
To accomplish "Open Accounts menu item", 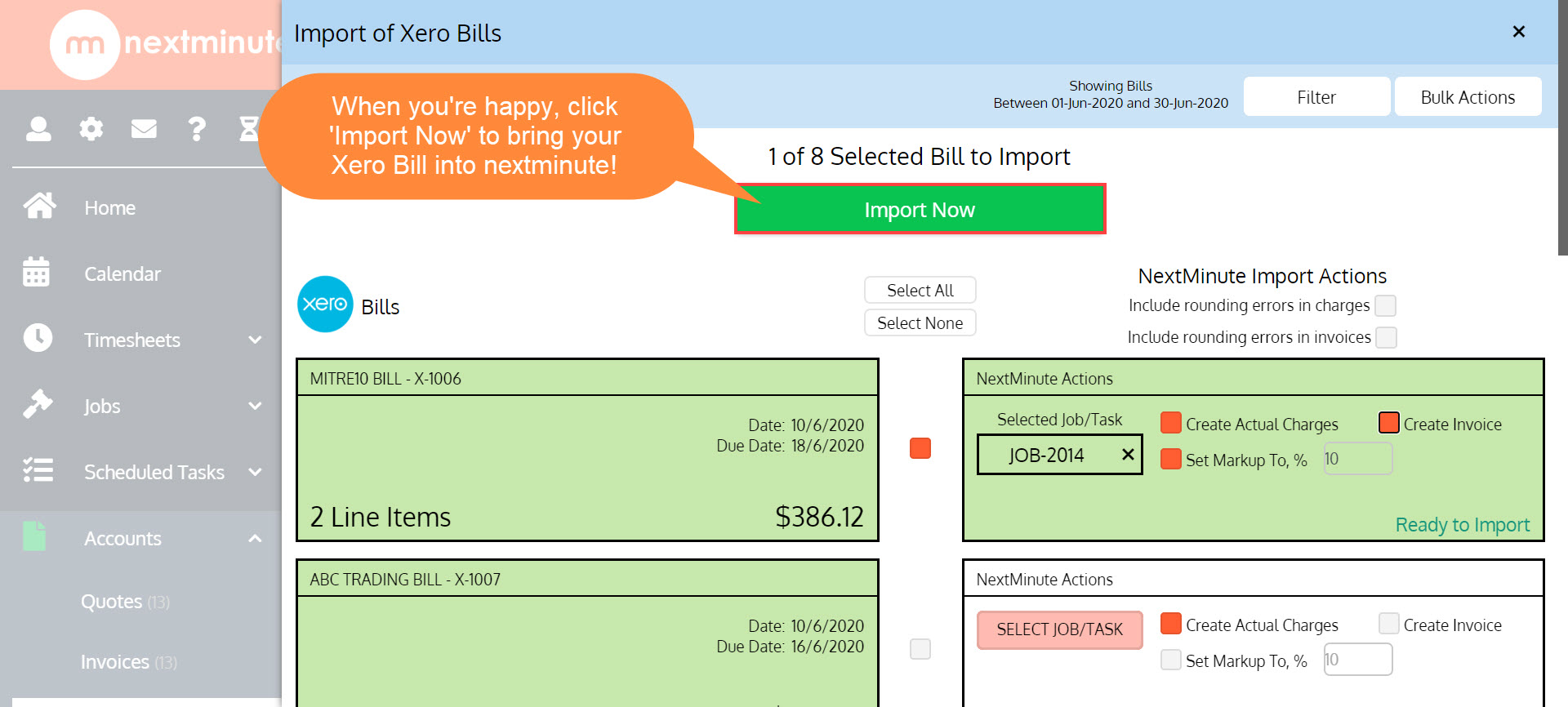I will (x=122, y=539).
